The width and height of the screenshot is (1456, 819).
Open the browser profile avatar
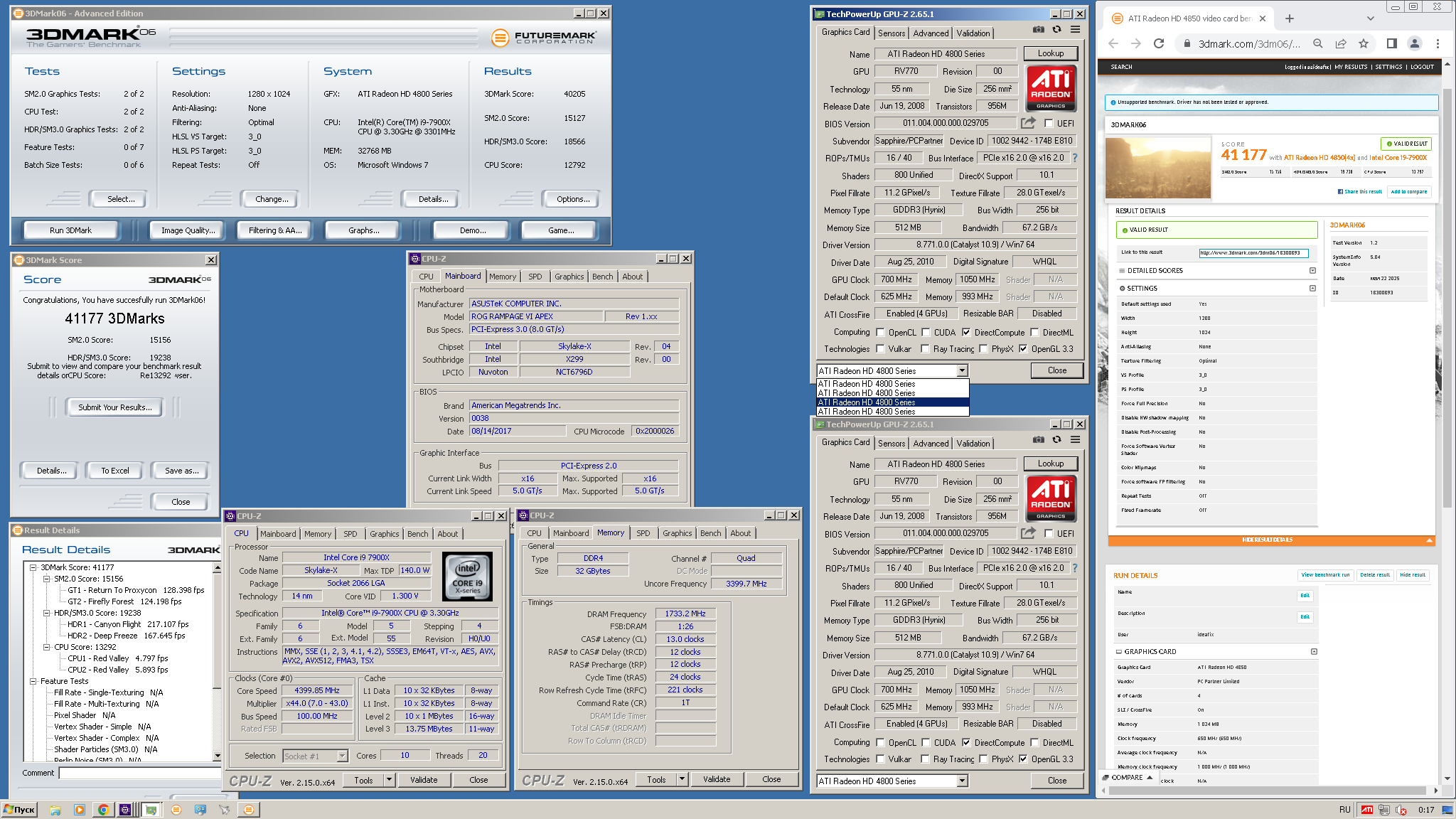(1415, 43)
